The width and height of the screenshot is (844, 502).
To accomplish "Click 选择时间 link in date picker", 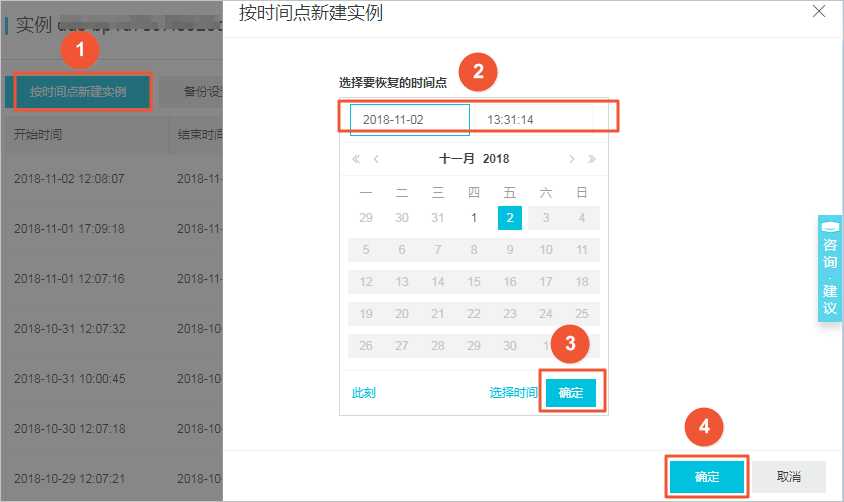I will tap(513, 393).
